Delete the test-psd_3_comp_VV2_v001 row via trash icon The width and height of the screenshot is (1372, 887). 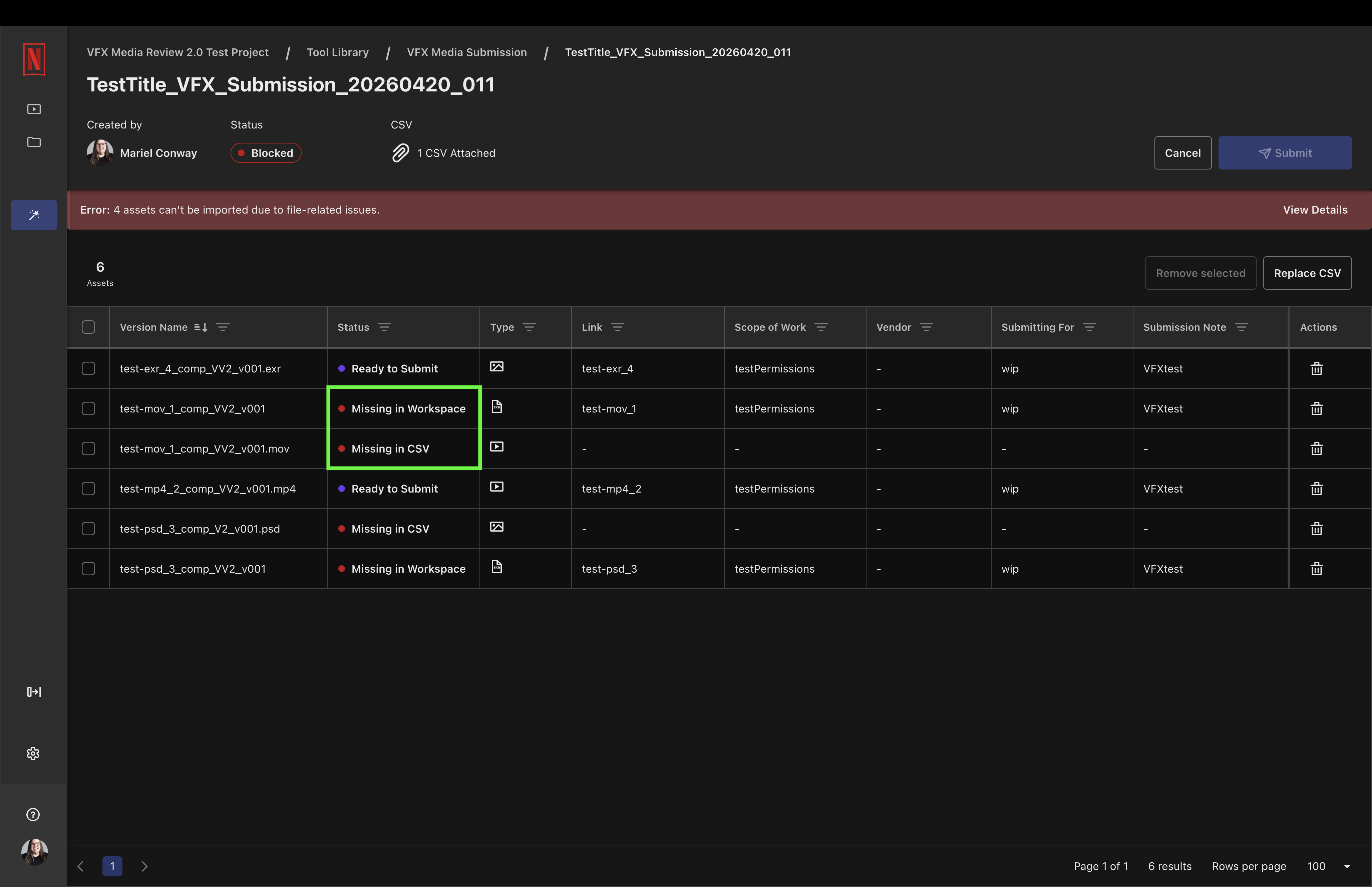click(1317, 569)
